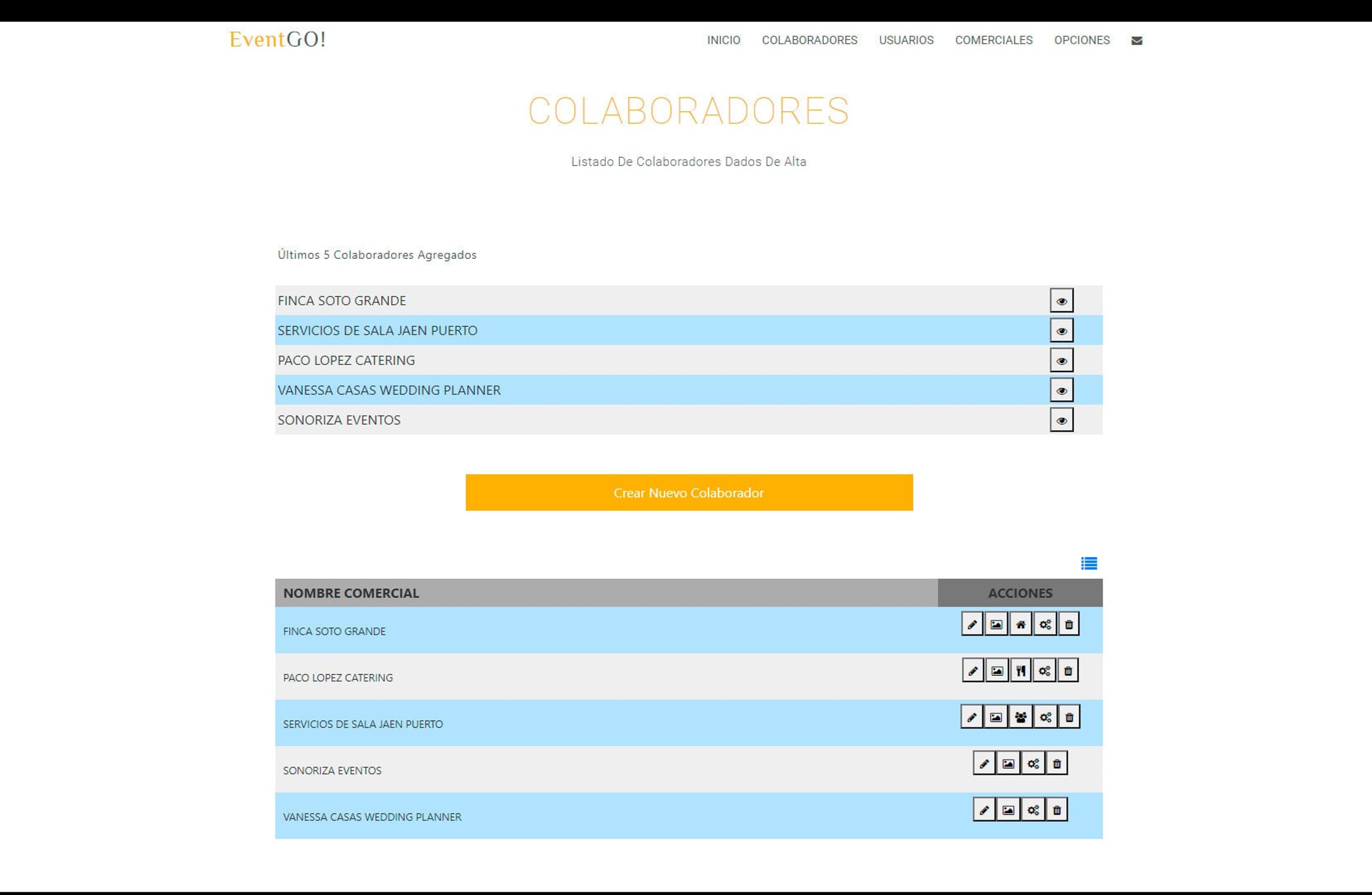Screen dimensions: 1372x895
Task: Edit FINCA SOTO GRANDE with pencil icon
Action: tap(972, 624)
